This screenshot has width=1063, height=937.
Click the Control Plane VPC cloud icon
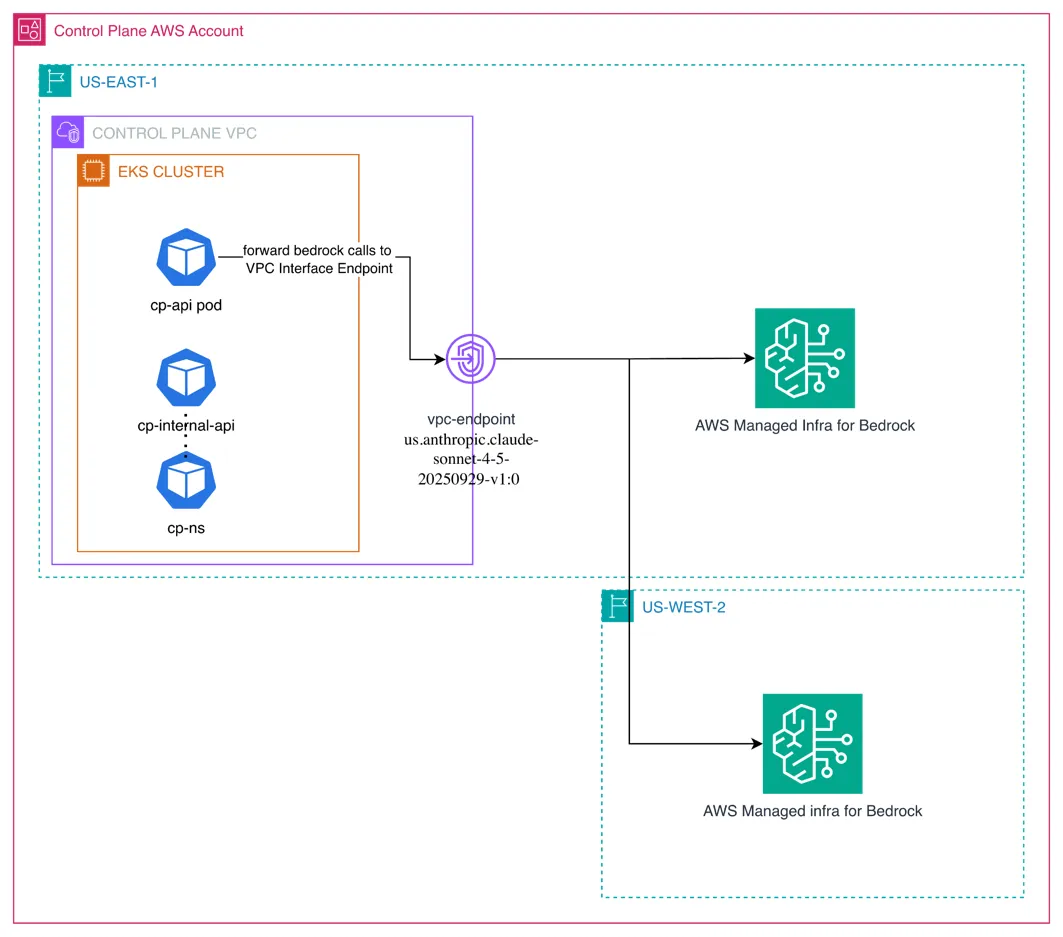(68, 132)
